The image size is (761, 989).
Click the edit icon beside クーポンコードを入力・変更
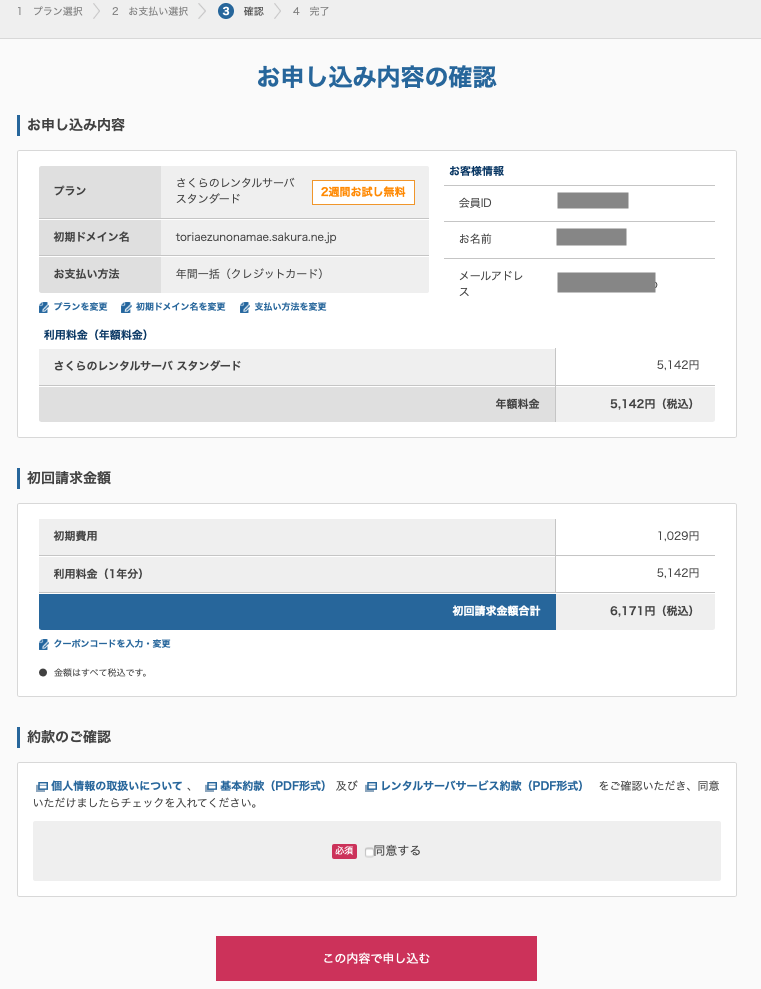coord(44,644)
